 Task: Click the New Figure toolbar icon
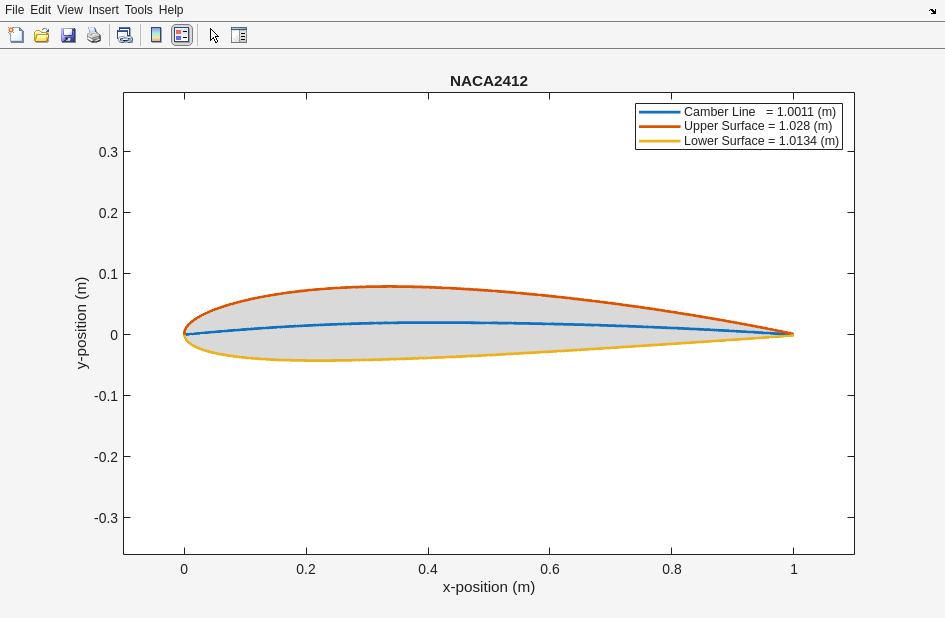tap(16, 35)
